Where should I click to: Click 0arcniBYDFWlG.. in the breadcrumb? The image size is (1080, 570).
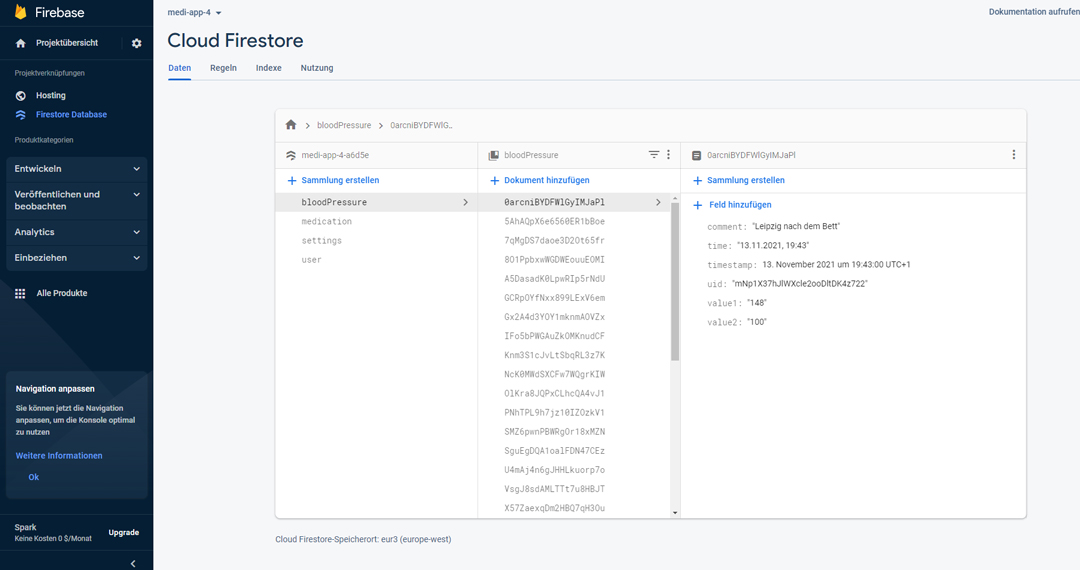(x=422, y=125)
